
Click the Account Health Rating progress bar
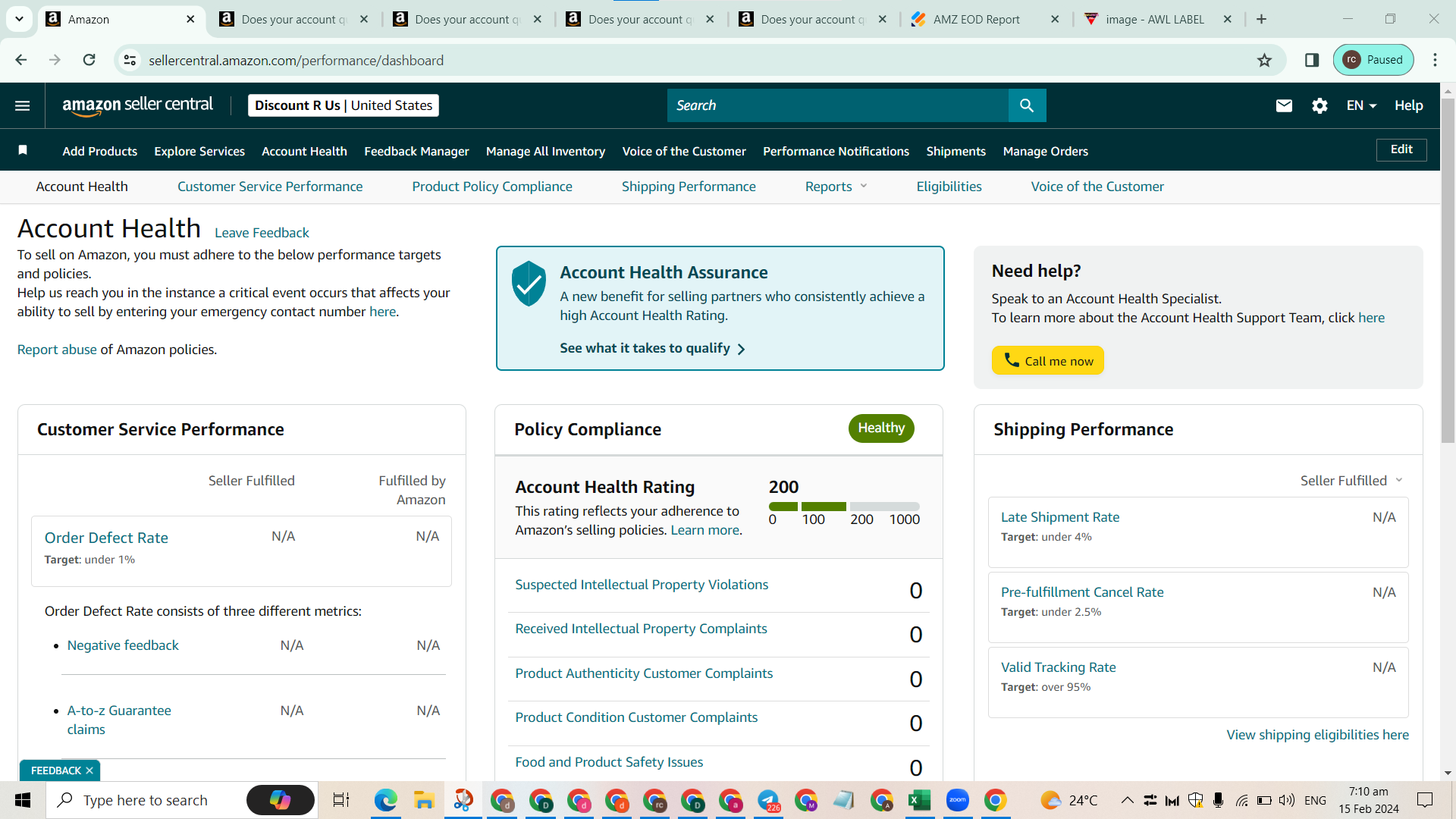[x=844, y=506]
